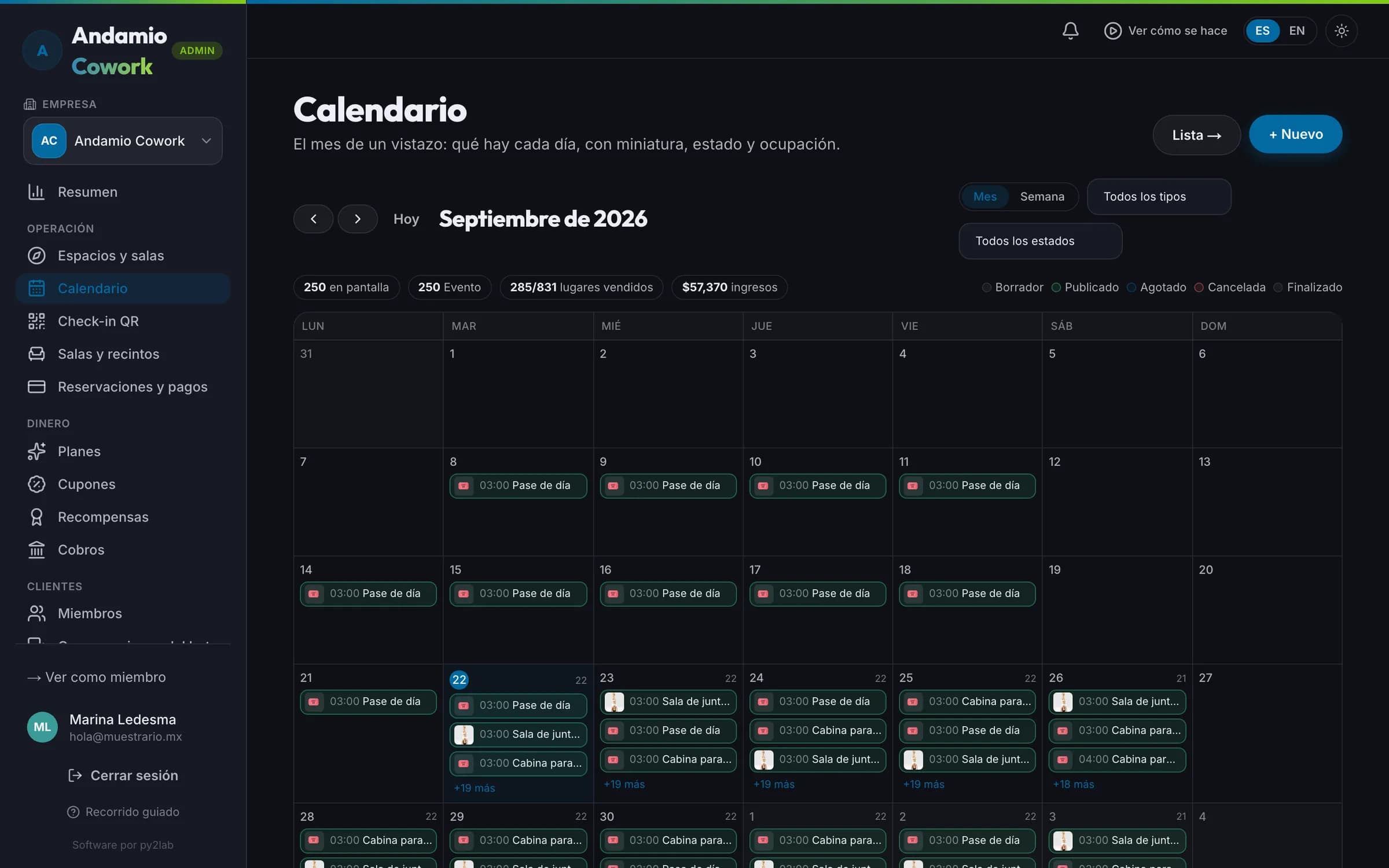The height and width of the screenshot is (868, 1389).
Task: Open day 8 Pase de día event
Action: pyautogui.click(x=518, y=486)
